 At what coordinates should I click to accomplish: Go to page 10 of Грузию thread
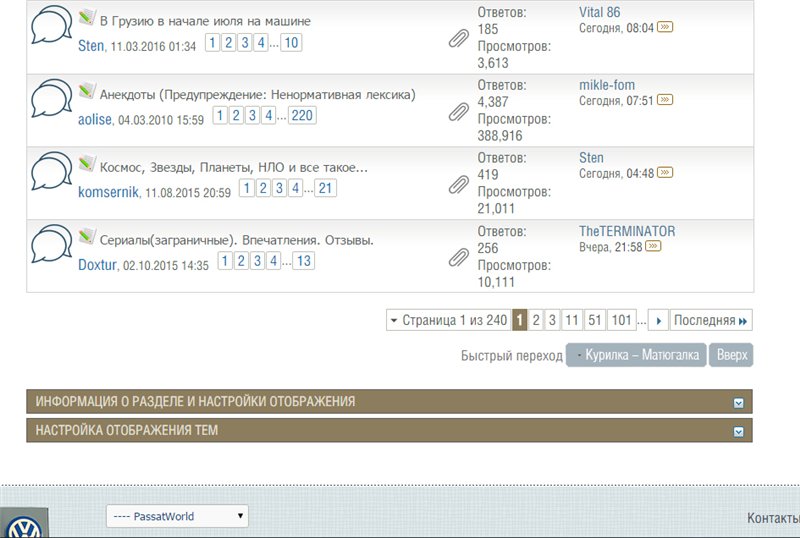(291, 42)
